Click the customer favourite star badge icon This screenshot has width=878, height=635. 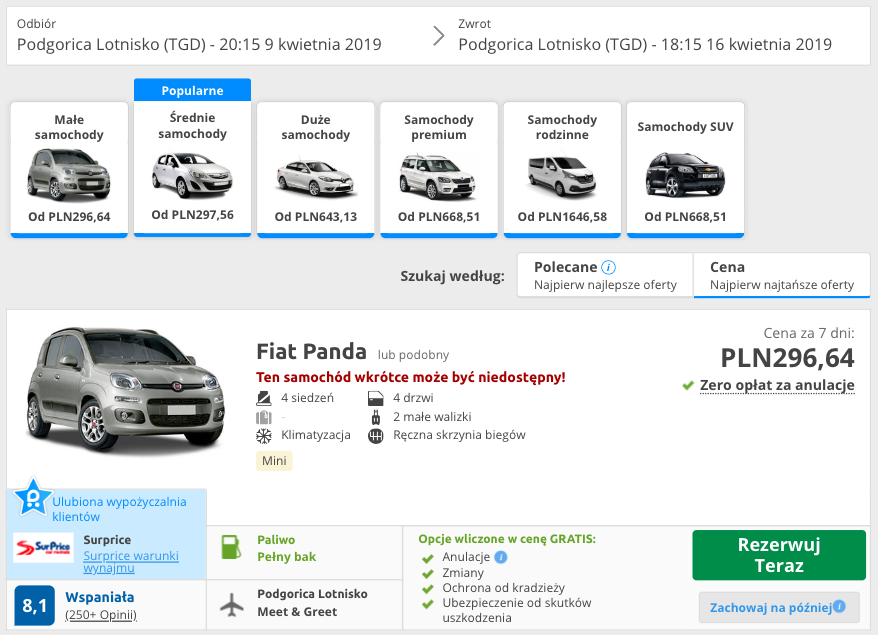(32, 497)
